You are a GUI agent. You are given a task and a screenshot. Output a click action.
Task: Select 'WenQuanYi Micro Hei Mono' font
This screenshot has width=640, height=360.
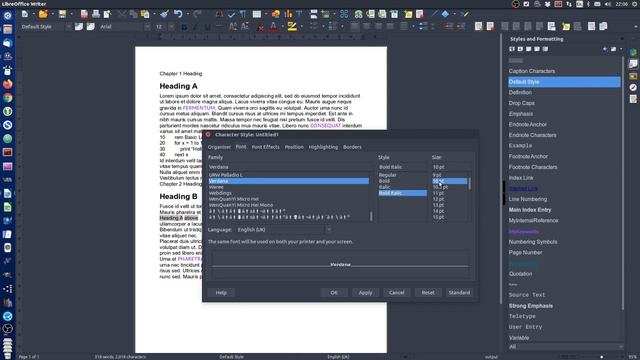[x=241, y=205]
